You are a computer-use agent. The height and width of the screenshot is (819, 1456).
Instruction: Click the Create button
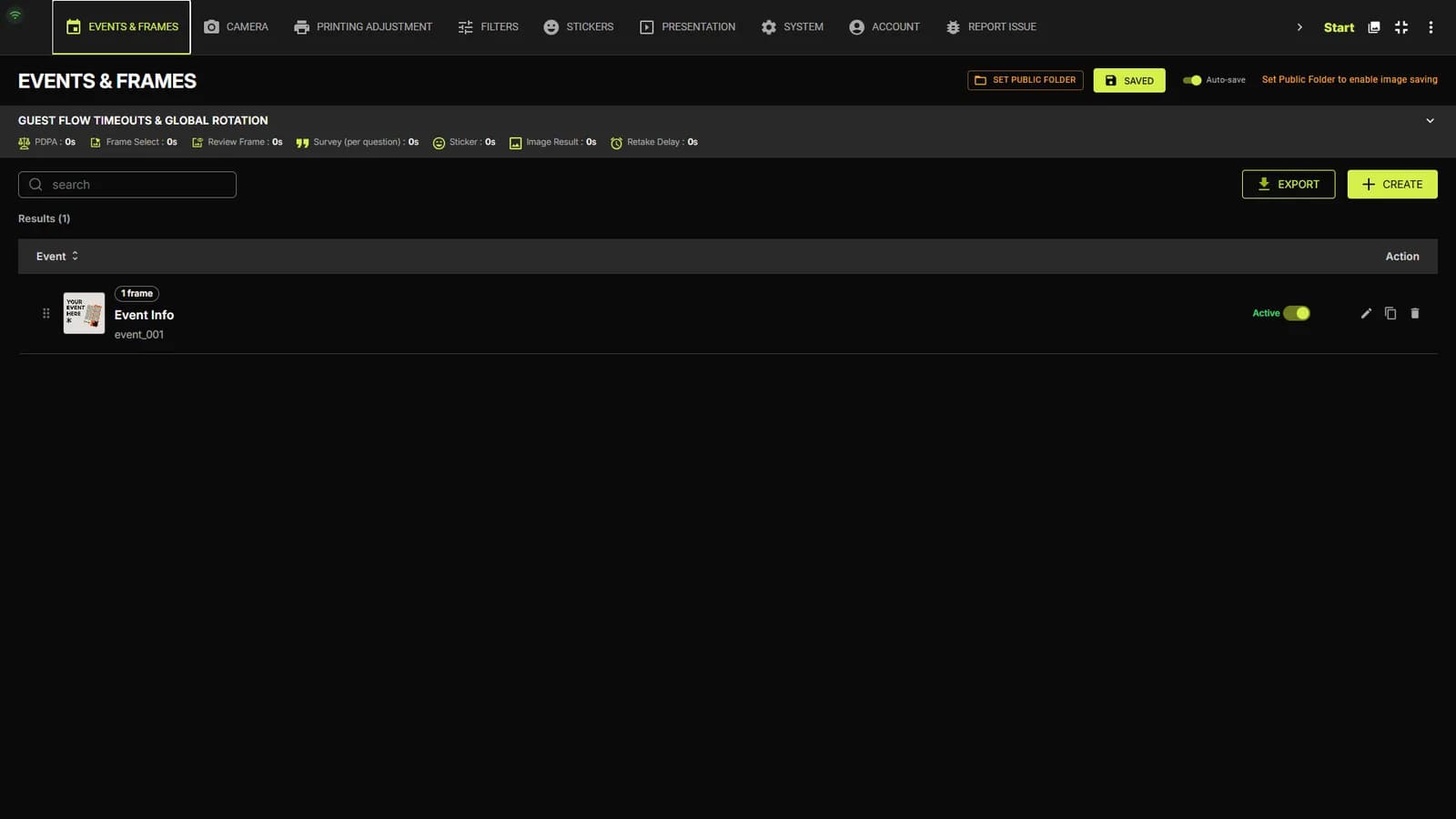coord(1392,184)
